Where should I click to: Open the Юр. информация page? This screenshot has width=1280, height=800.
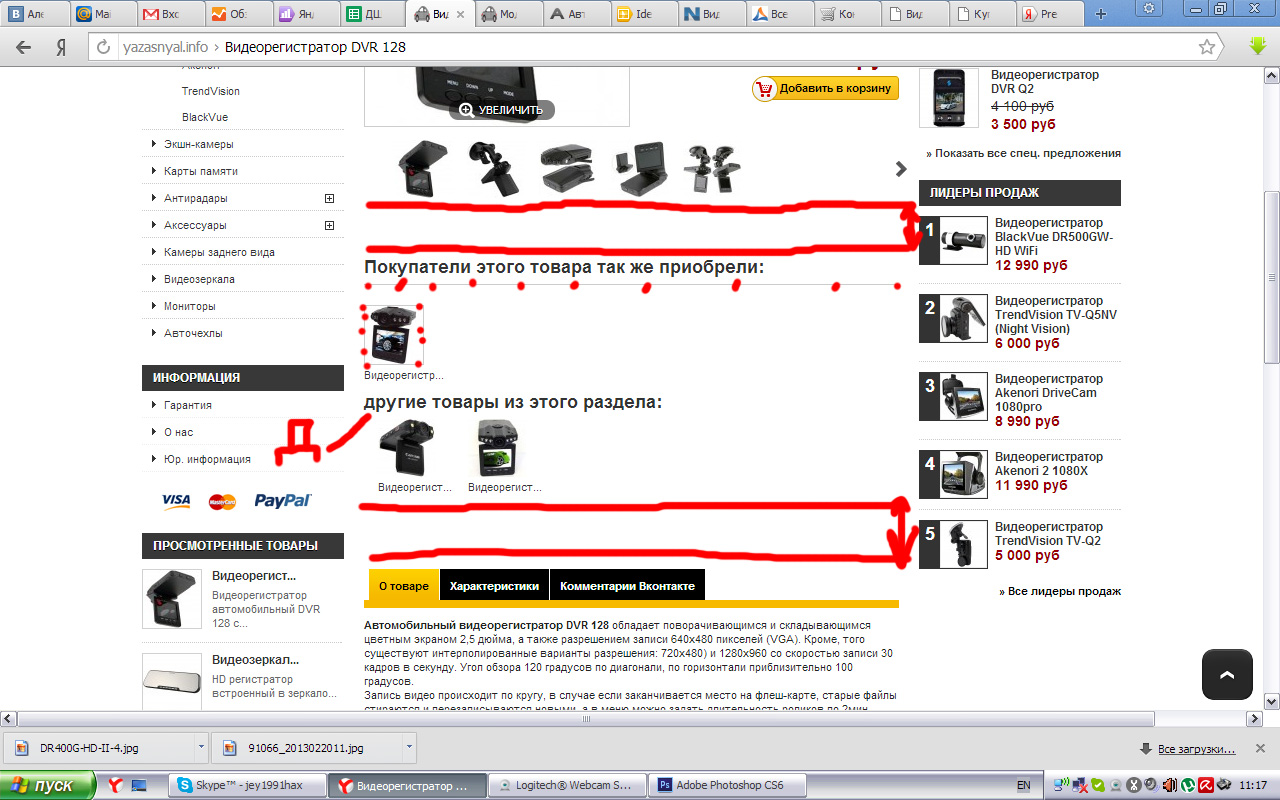207,459
